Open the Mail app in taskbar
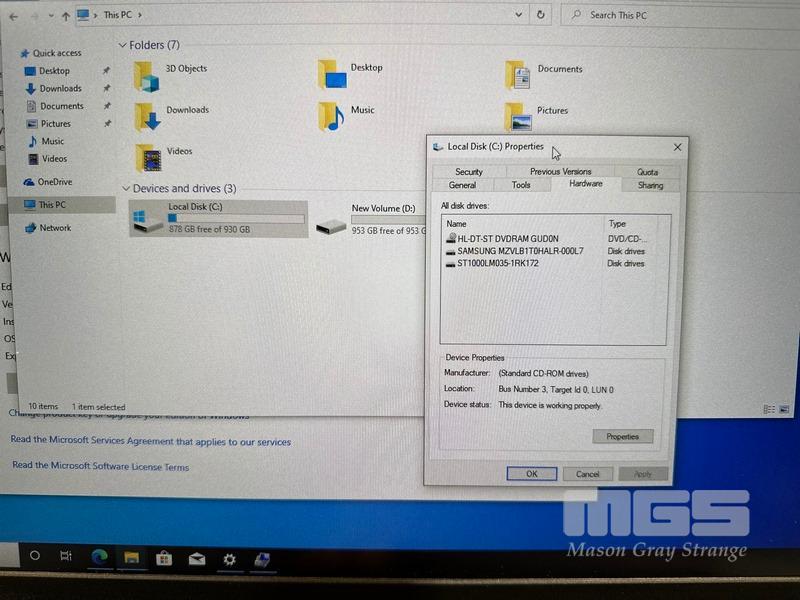 tap(197, 558)
